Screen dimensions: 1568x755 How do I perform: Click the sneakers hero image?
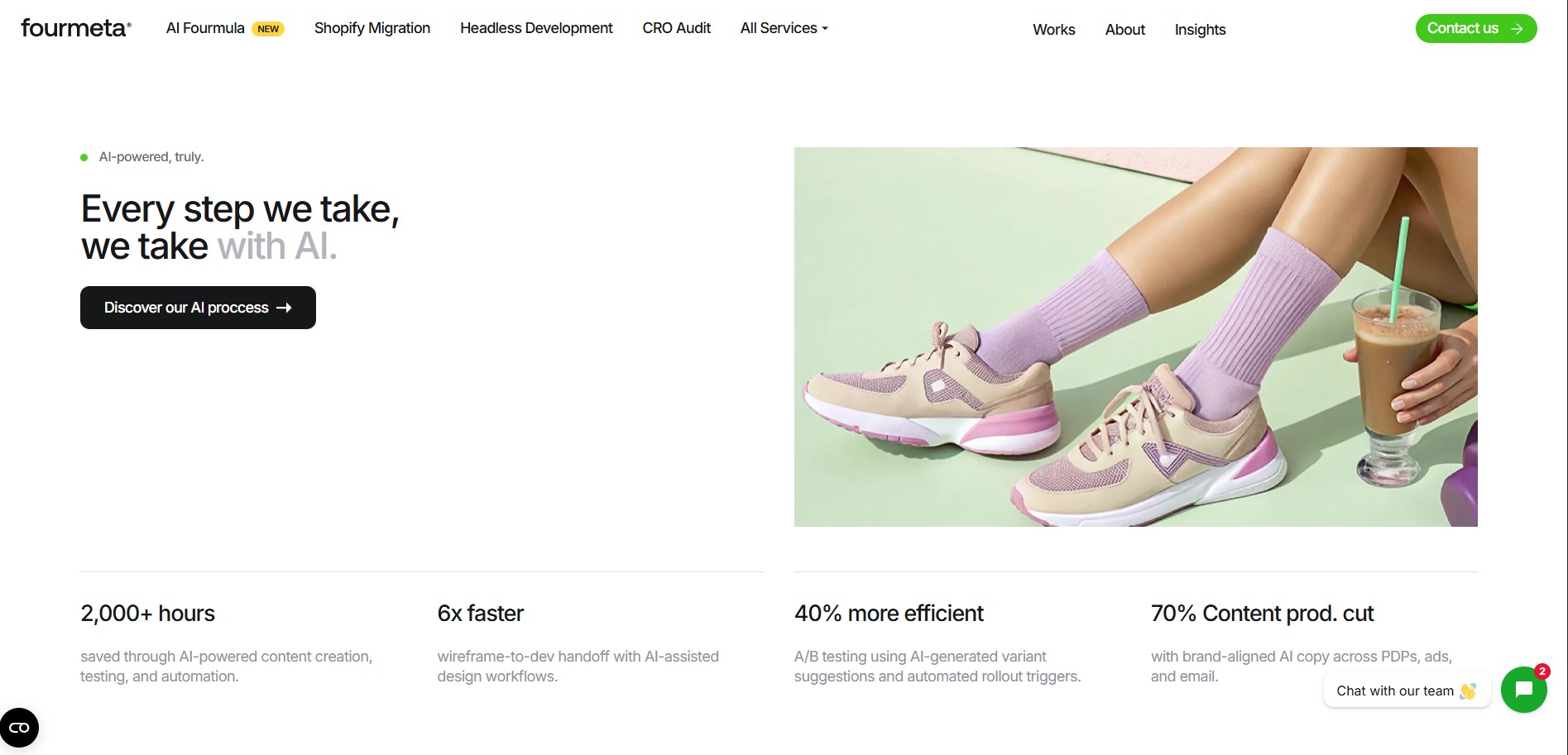pyautogui.click(x=1135, y=337)
